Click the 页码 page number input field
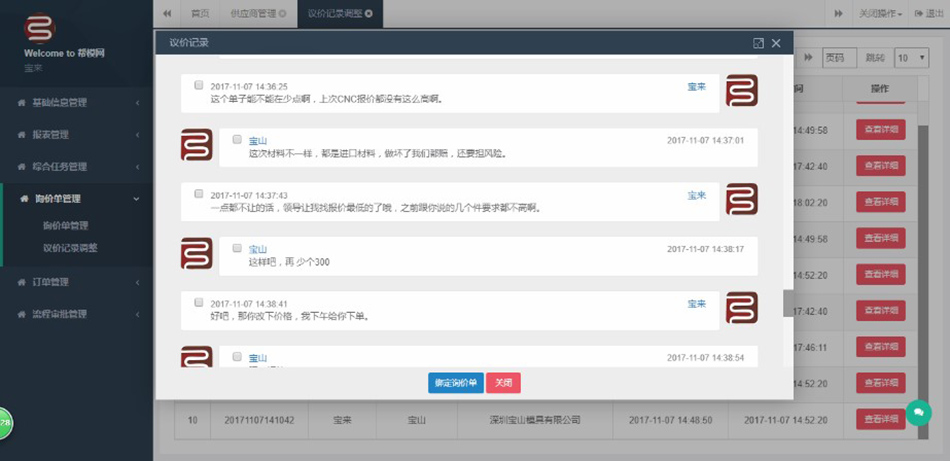Image resolution: width=950 pixels, height=461 pixels. (x=839, y=58)
